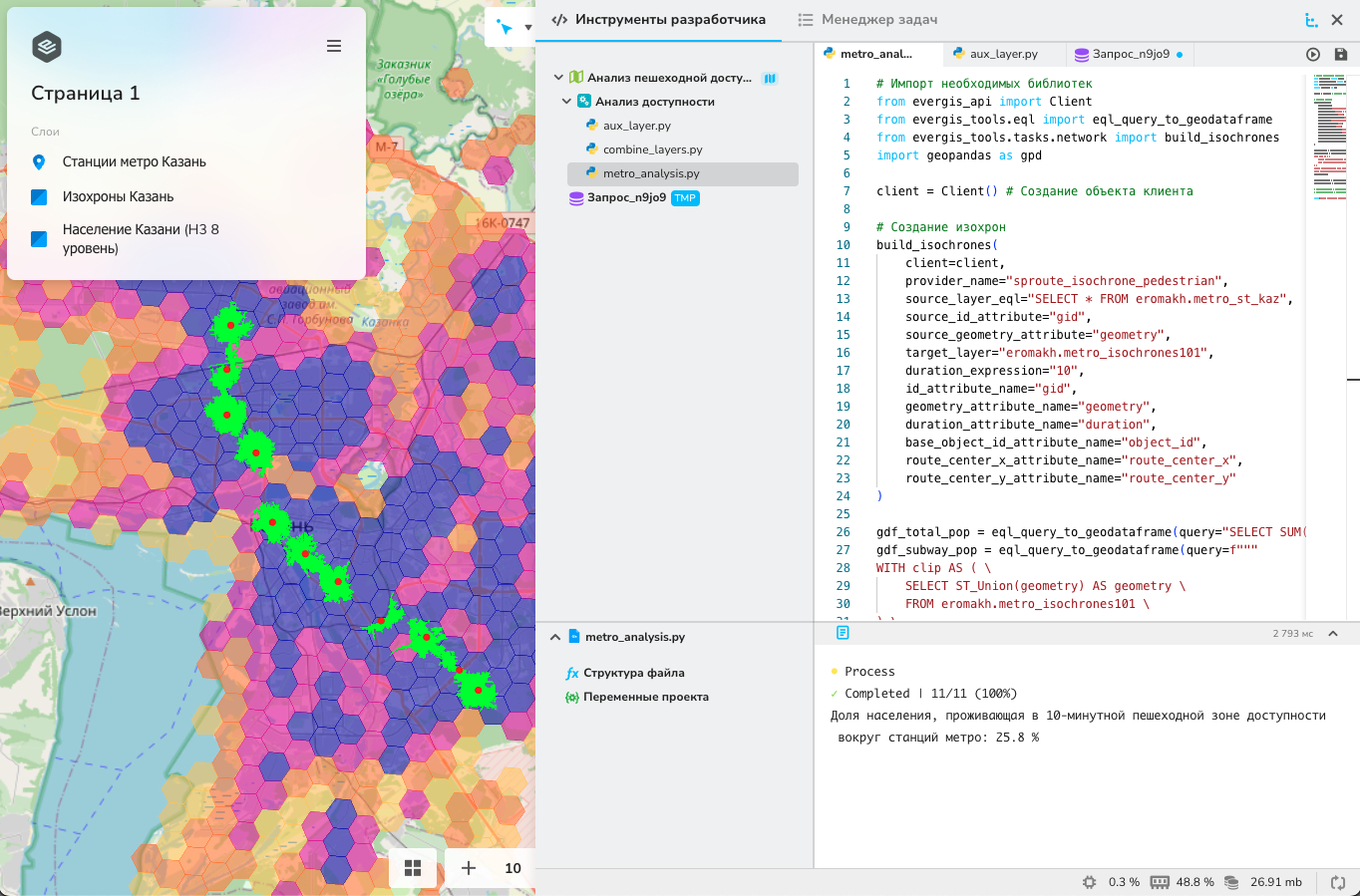Open aux_layer.py in the file tree
The width and height of the screenshot is (1360, 896).
coord(637,126)
